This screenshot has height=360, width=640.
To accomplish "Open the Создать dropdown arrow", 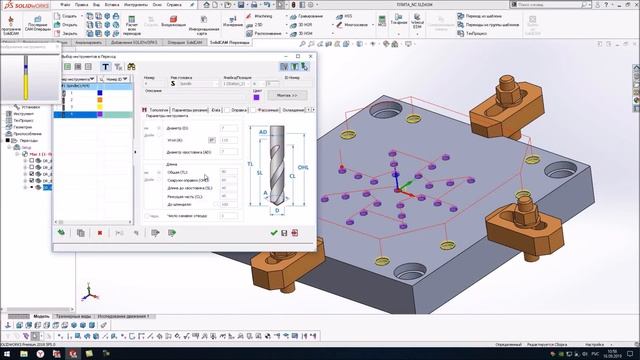I will click(82, 16).
